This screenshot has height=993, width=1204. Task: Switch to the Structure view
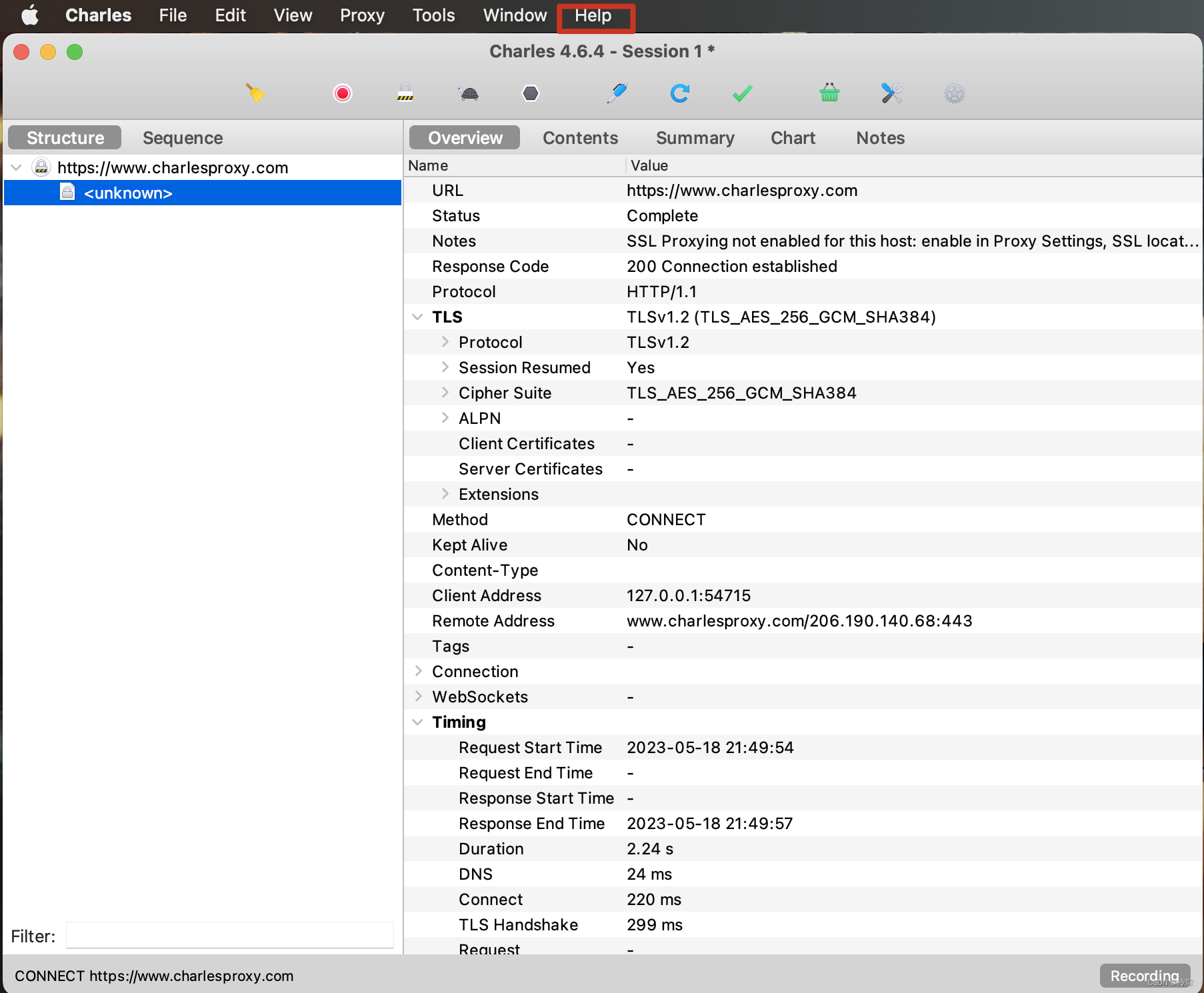[65, 138]
